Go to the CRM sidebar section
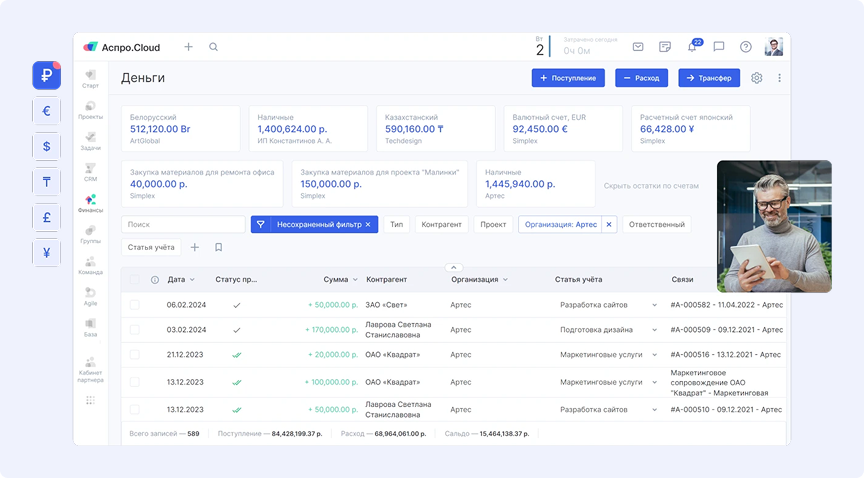 tap(90, 172)
